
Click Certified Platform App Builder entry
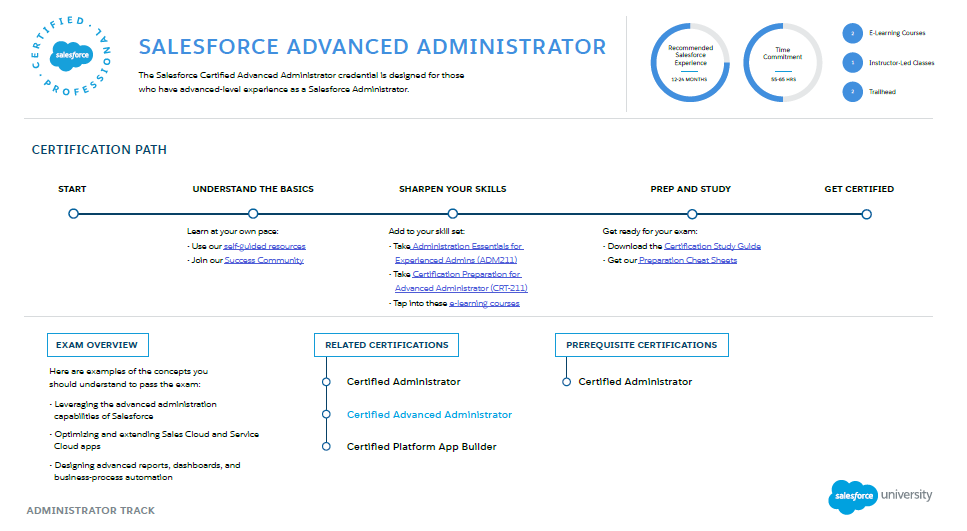click(421, 447)
